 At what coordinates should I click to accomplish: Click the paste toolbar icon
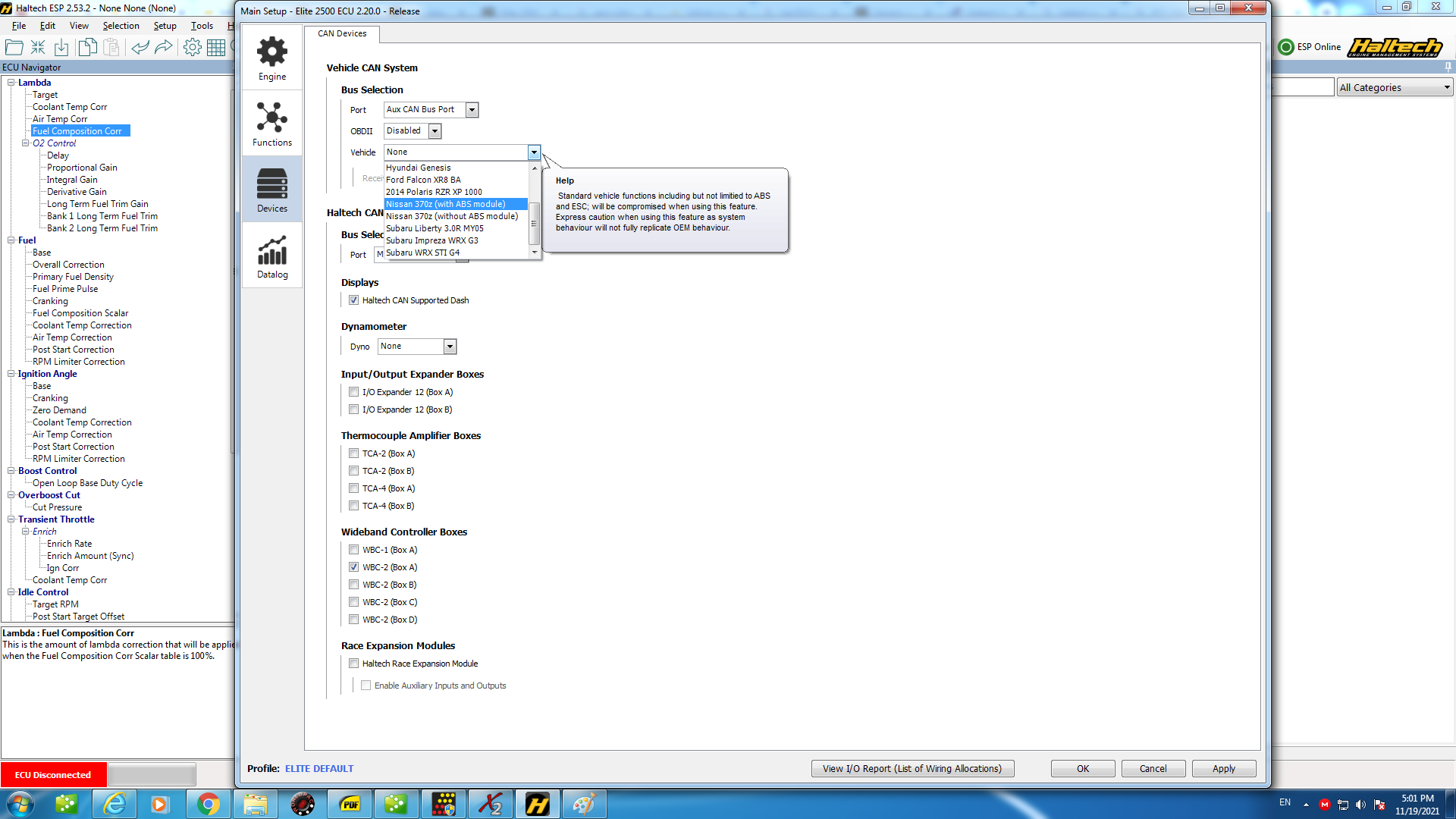tap(111, 47)
